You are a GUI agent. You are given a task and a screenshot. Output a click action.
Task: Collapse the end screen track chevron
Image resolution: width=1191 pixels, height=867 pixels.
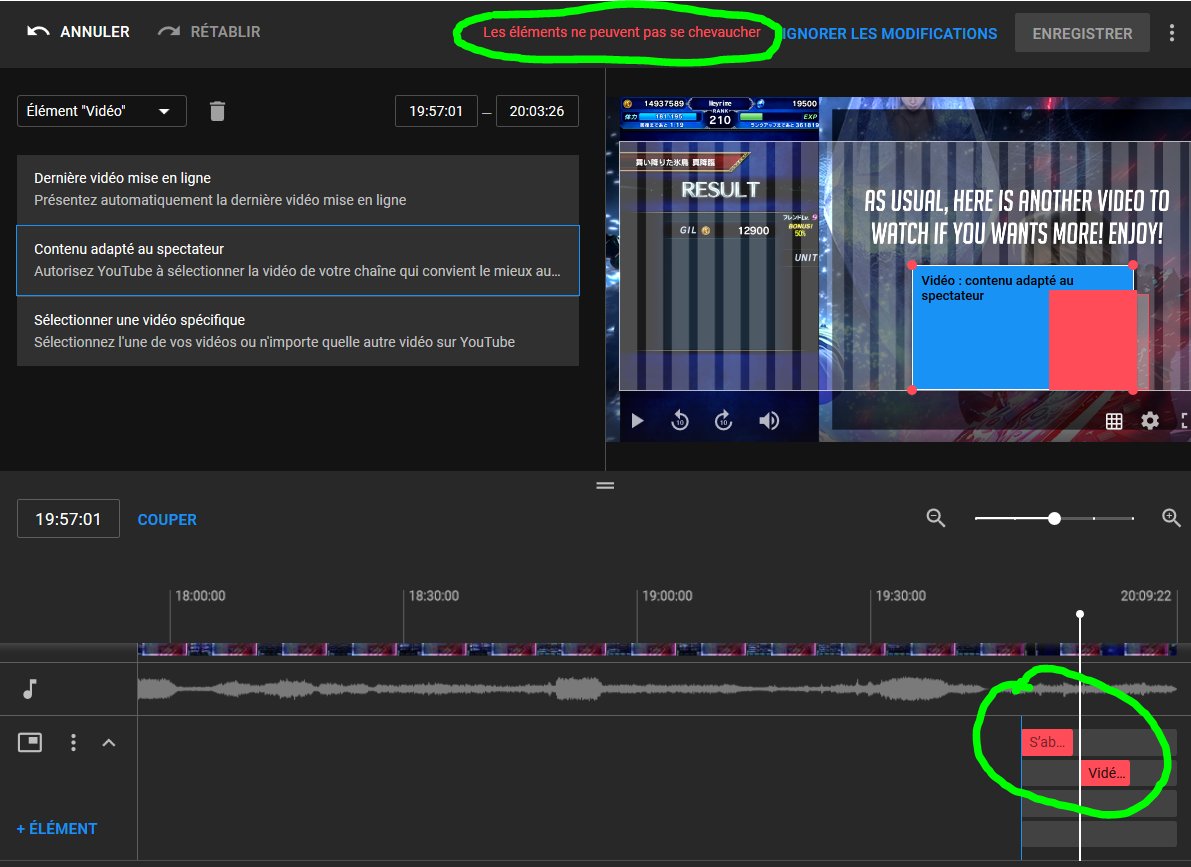(109, 742)
